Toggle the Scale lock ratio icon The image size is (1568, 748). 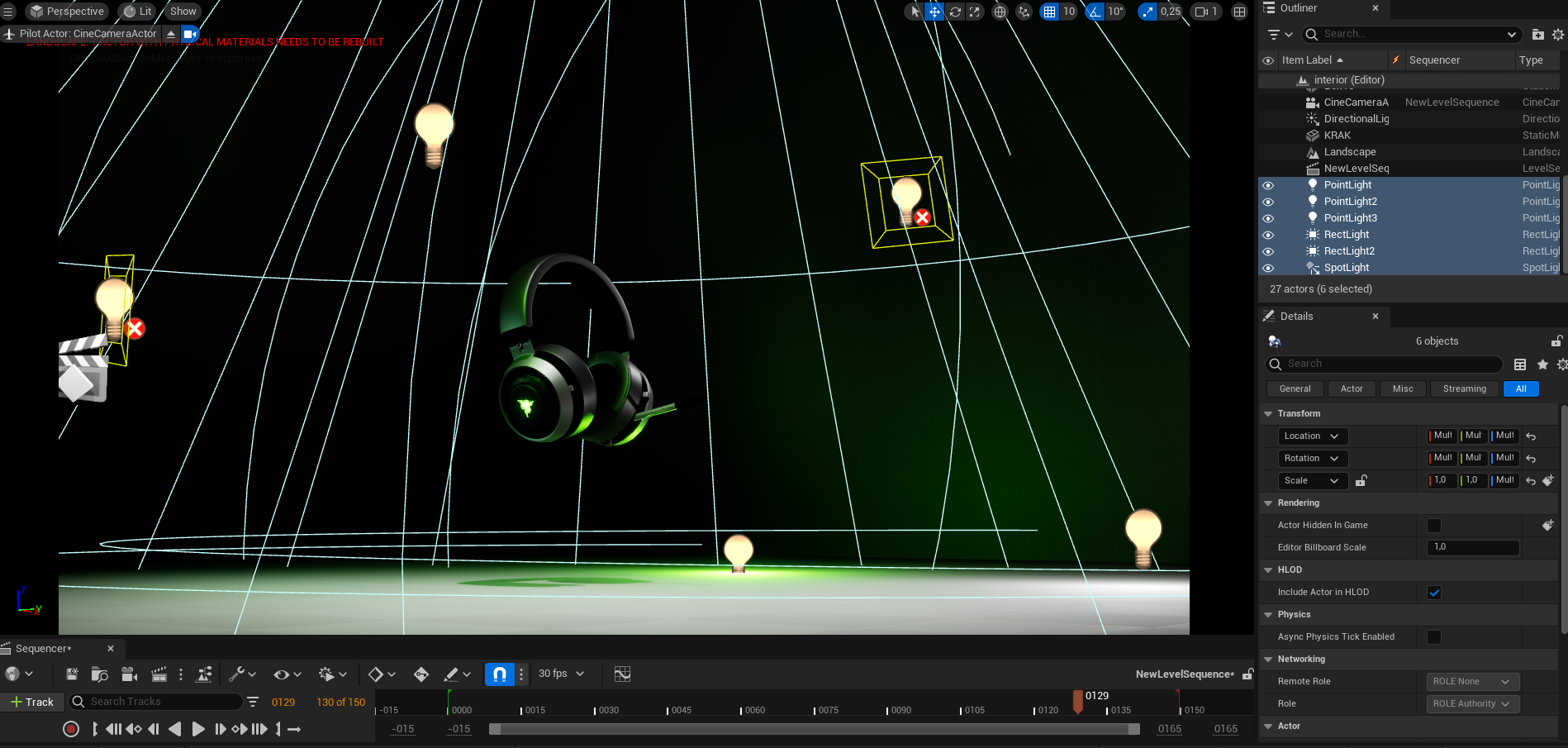[x=1361, y=480]
